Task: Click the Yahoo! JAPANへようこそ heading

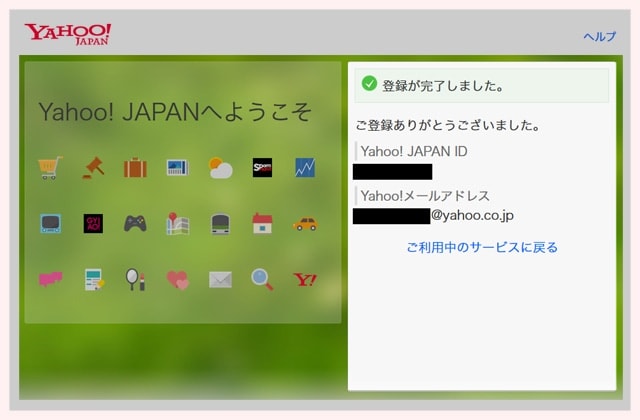Action: [x=176, y=112]
